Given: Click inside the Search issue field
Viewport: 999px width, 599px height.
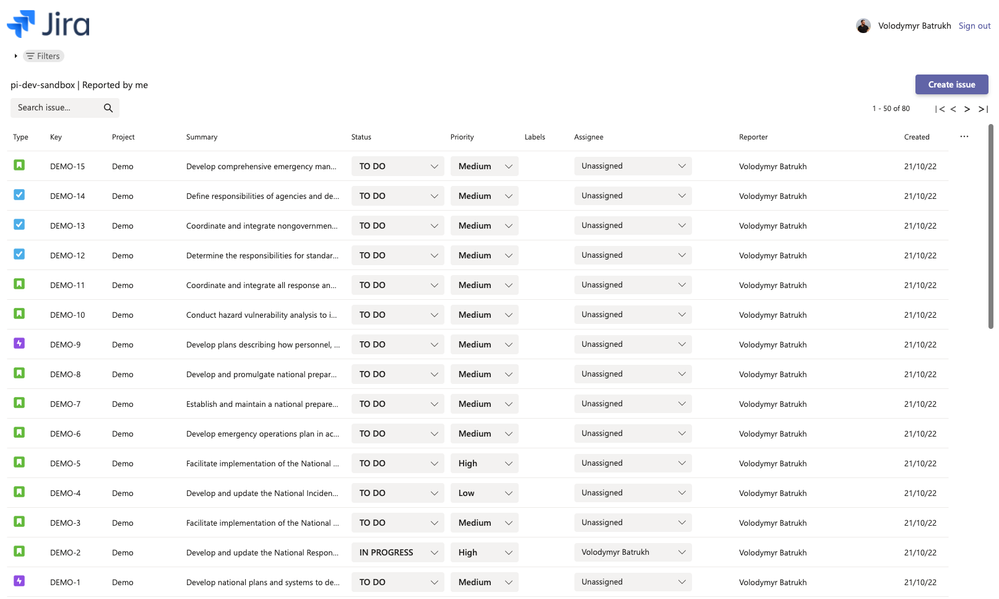Looking at the screenshot, I should [x=55, y=107].
